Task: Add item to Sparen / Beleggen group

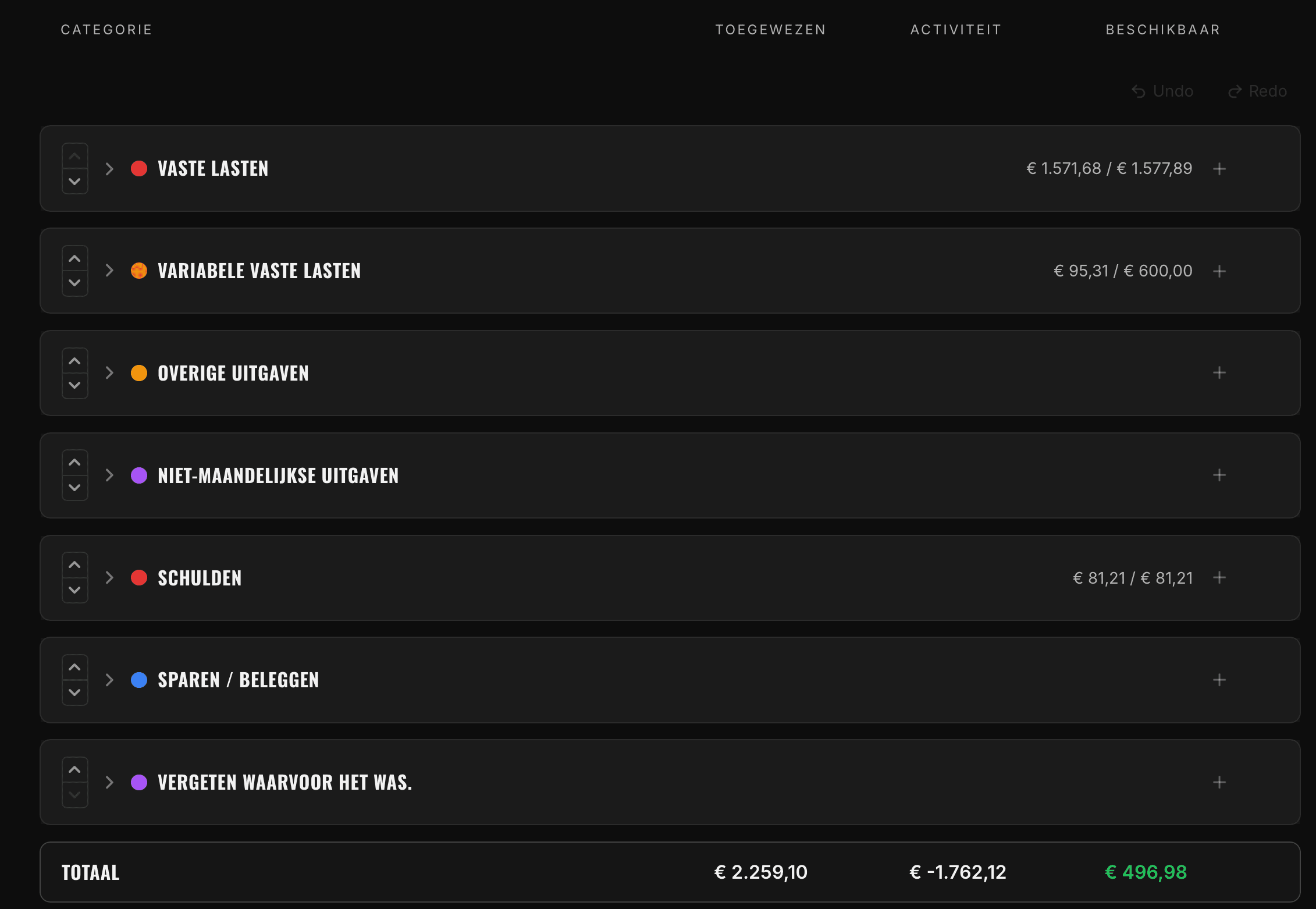Action: [x=1219, y=680]
